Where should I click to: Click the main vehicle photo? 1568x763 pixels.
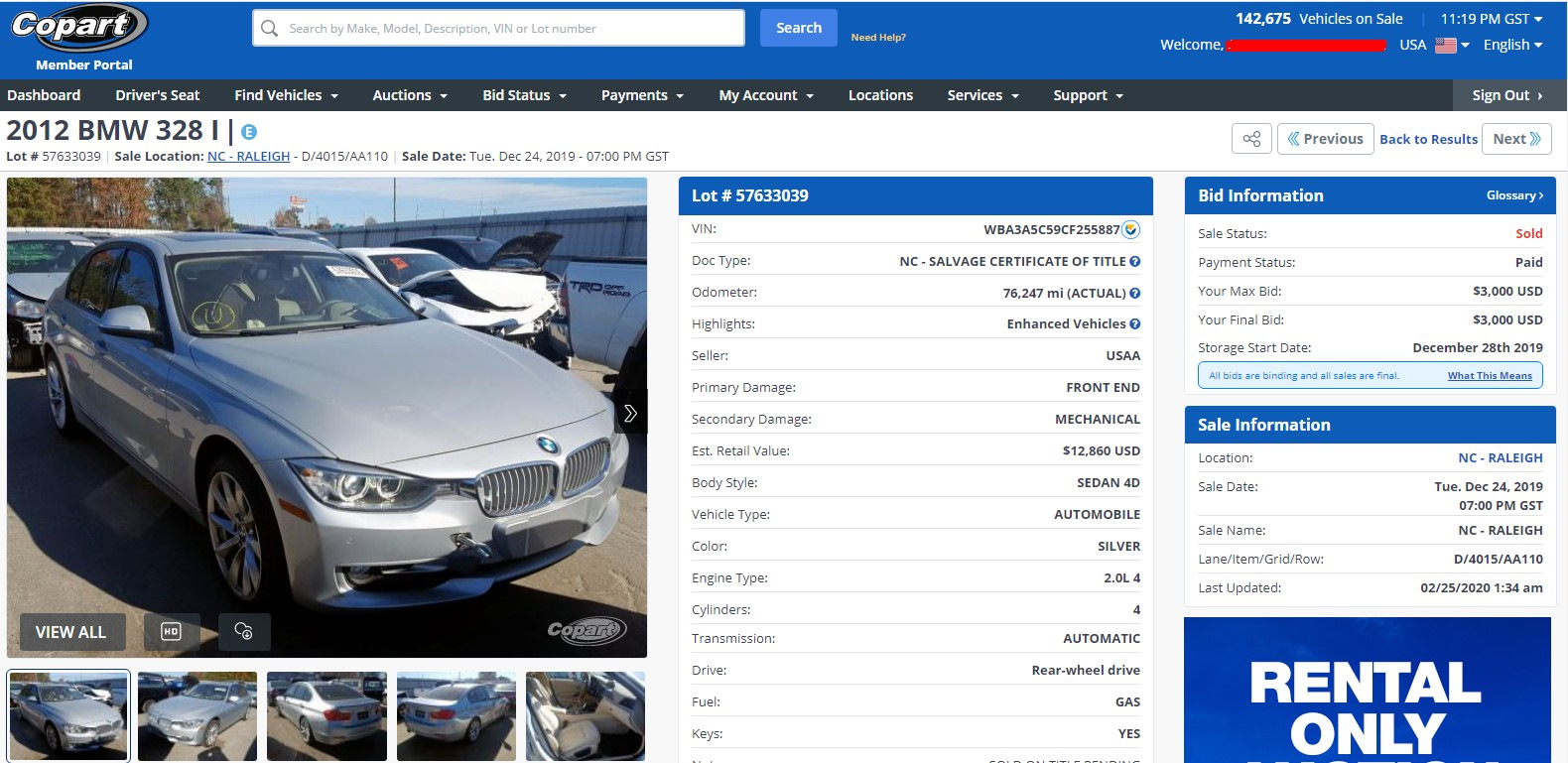[x=327, y=417]
